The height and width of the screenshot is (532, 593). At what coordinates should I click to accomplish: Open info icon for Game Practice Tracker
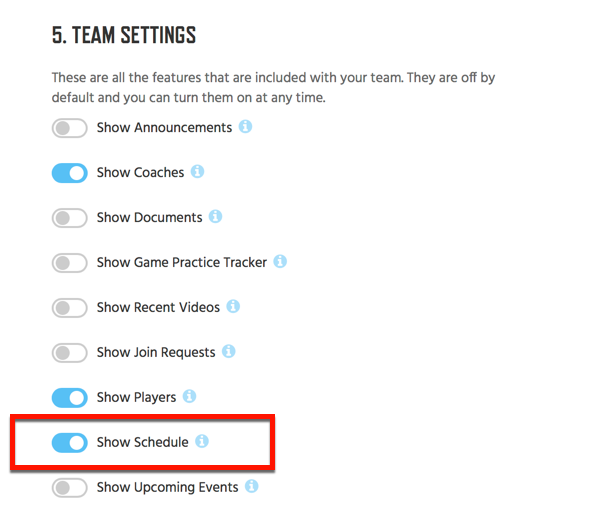pos(280,261)
